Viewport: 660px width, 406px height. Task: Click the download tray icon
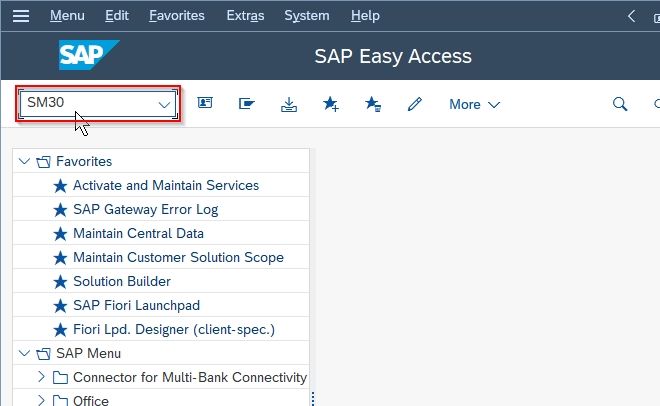289,104
